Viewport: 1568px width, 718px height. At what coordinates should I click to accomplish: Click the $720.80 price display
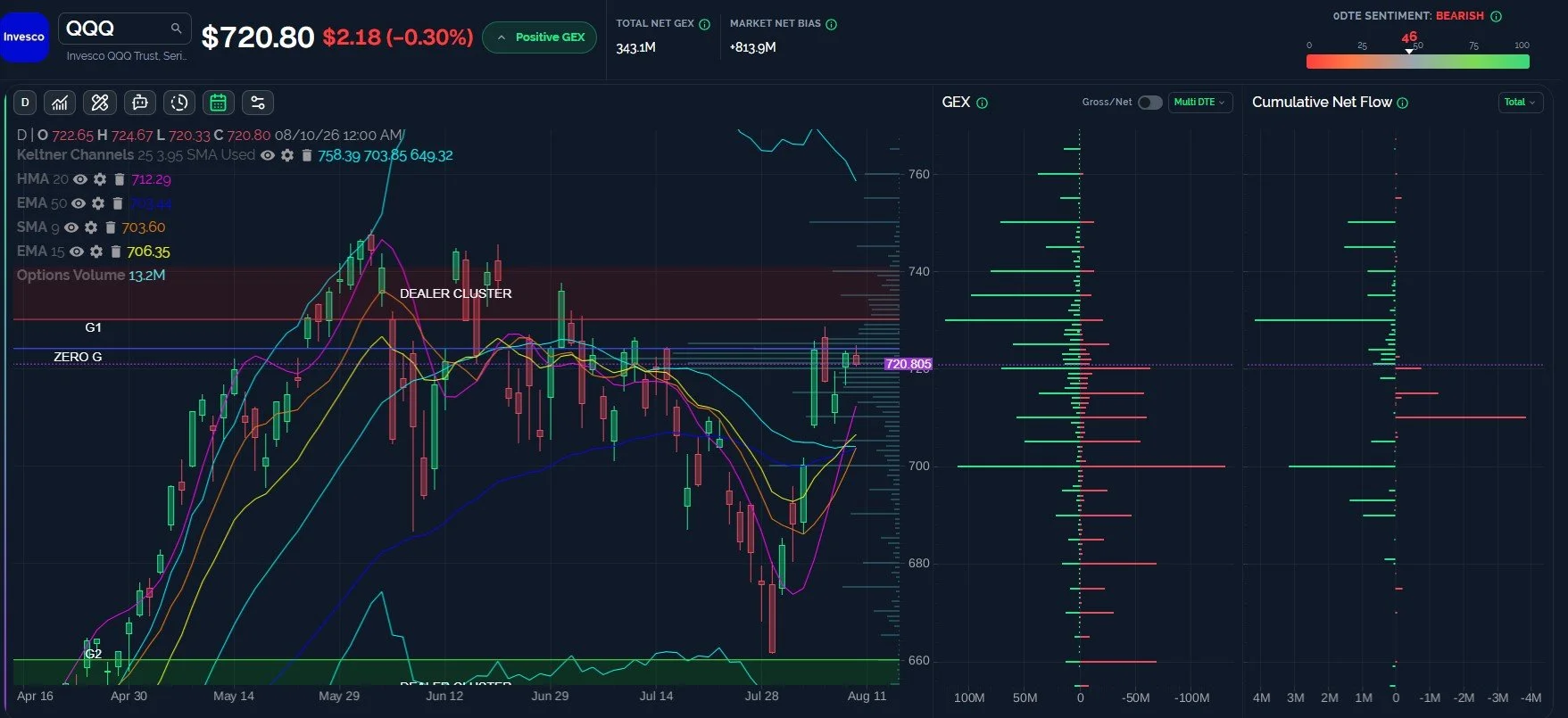pyautogui.click(x=258, y=37)
